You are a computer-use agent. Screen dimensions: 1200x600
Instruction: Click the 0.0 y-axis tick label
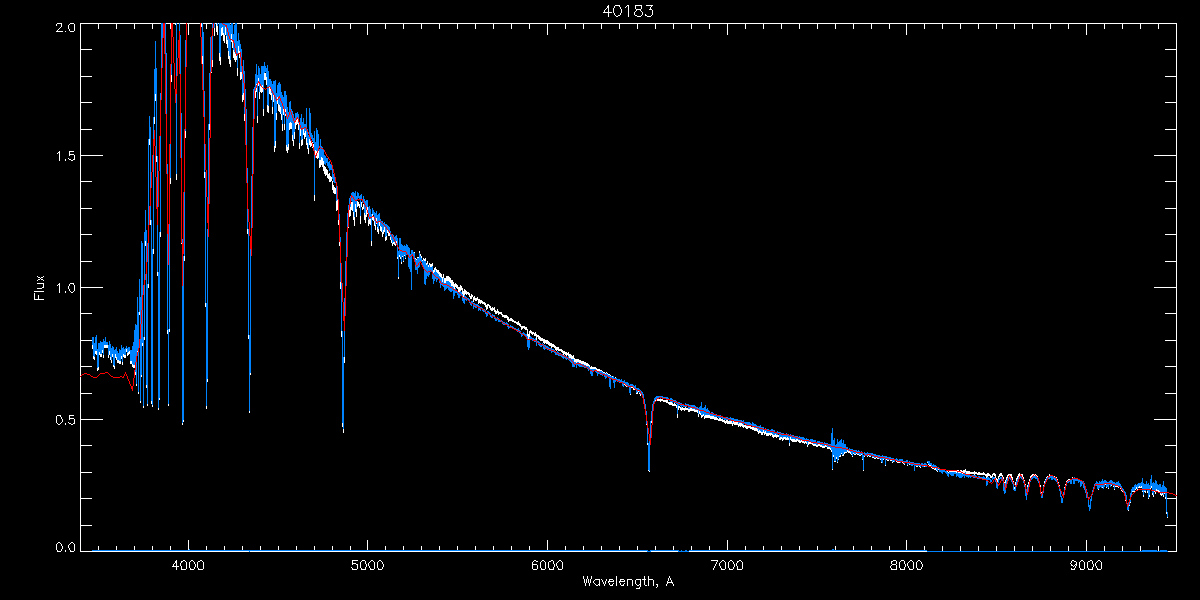coord(63,548)
